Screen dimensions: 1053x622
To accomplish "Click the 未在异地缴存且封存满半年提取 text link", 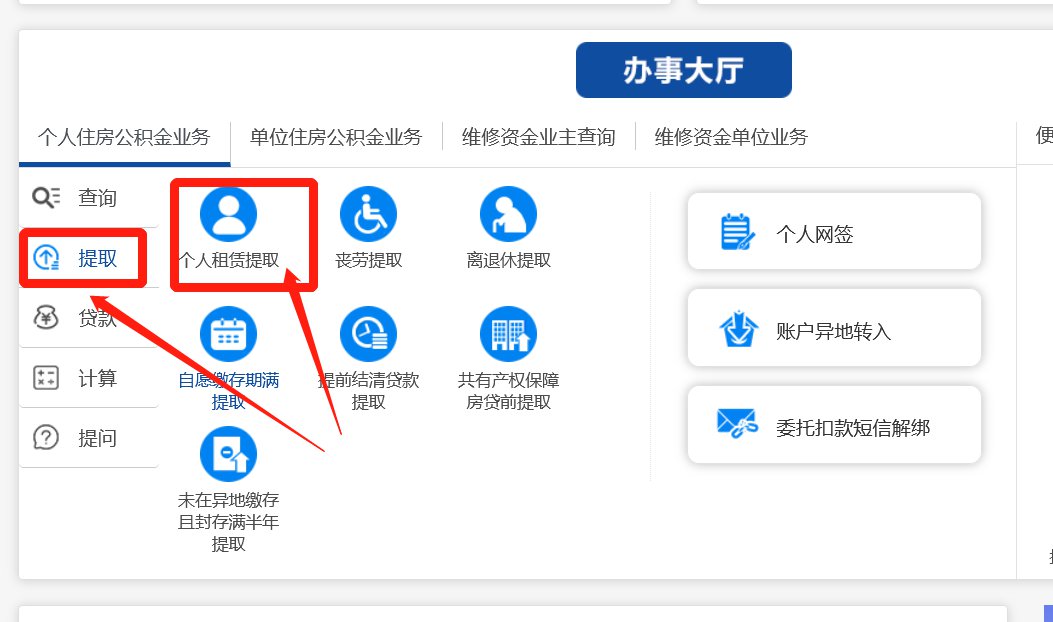I will [228, 522].
